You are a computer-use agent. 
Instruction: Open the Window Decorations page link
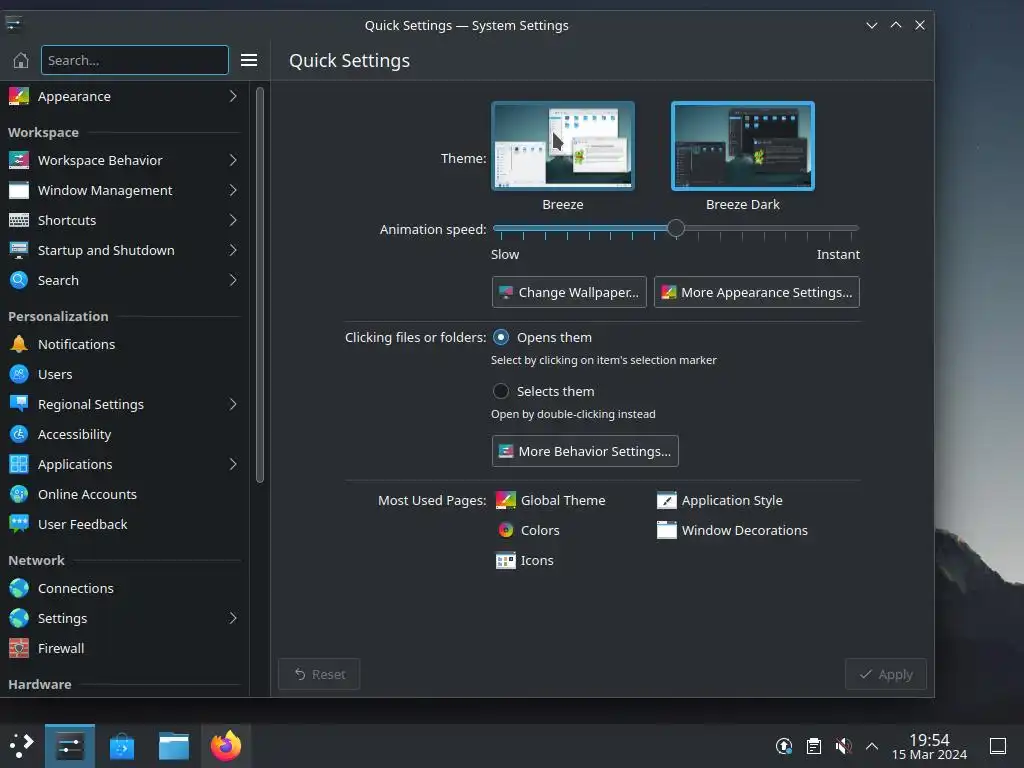[732, 530]
